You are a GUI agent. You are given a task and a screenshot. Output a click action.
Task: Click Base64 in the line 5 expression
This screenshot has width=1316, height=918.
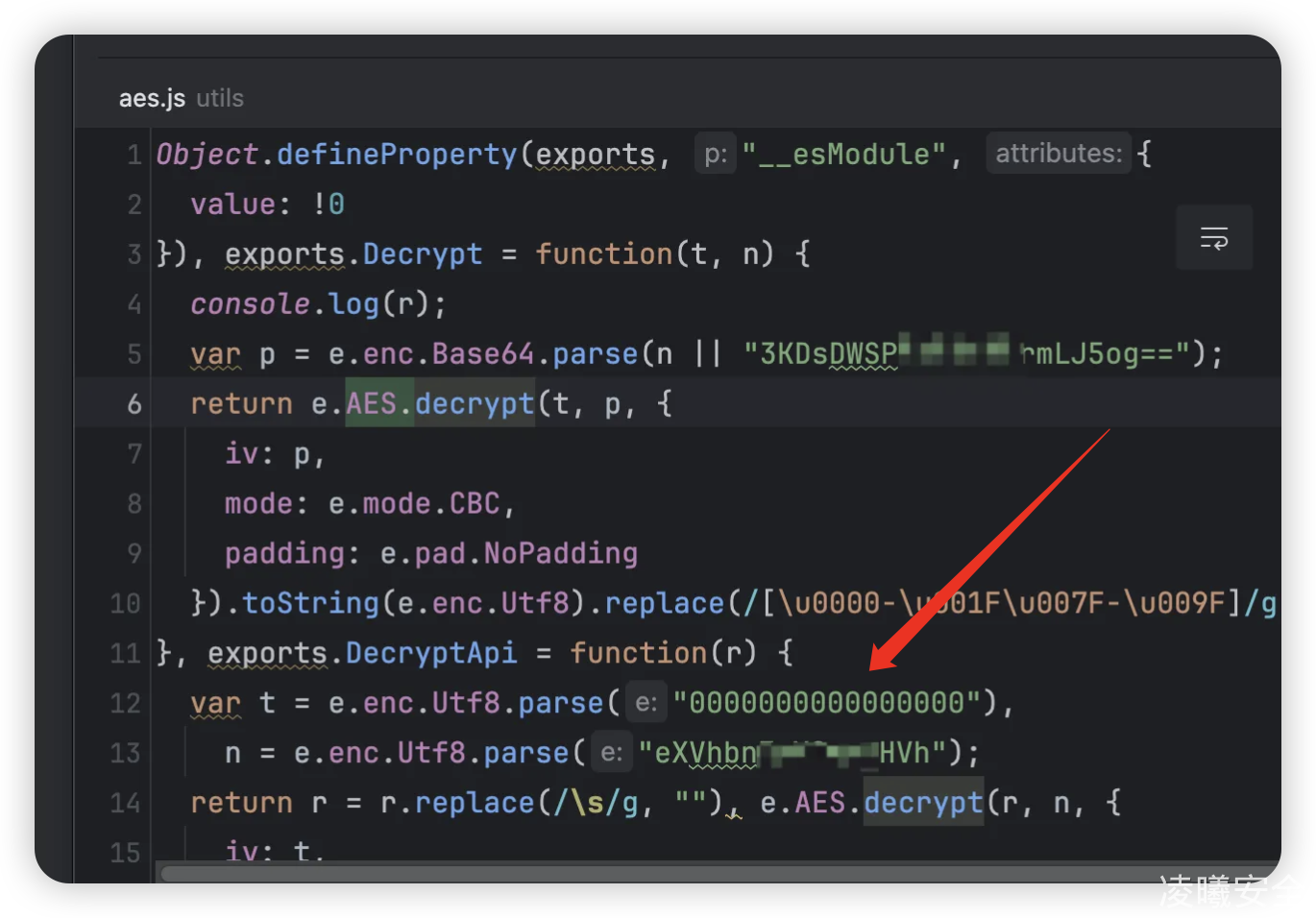[x=482, y=354]
